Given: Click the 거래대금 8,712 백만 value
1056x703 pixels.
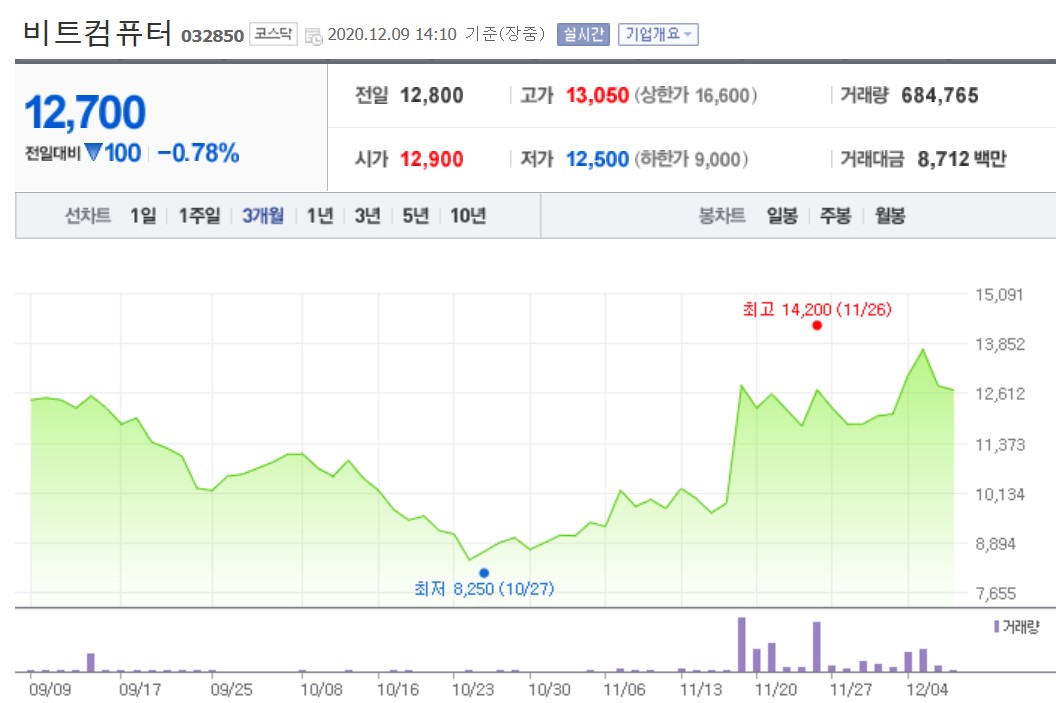Looking at the screenshot, I should 962,159.
